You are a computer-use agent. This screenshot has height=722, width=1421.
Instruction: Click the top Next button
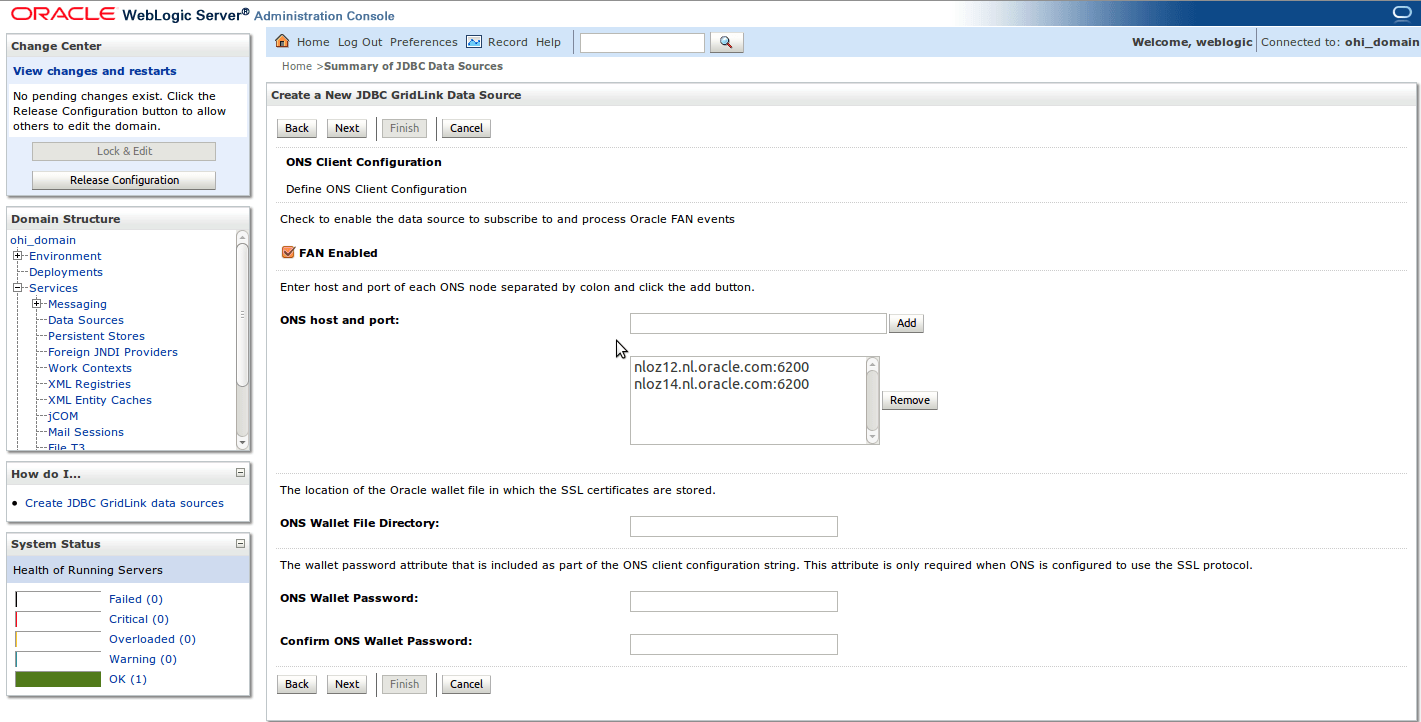347,128
